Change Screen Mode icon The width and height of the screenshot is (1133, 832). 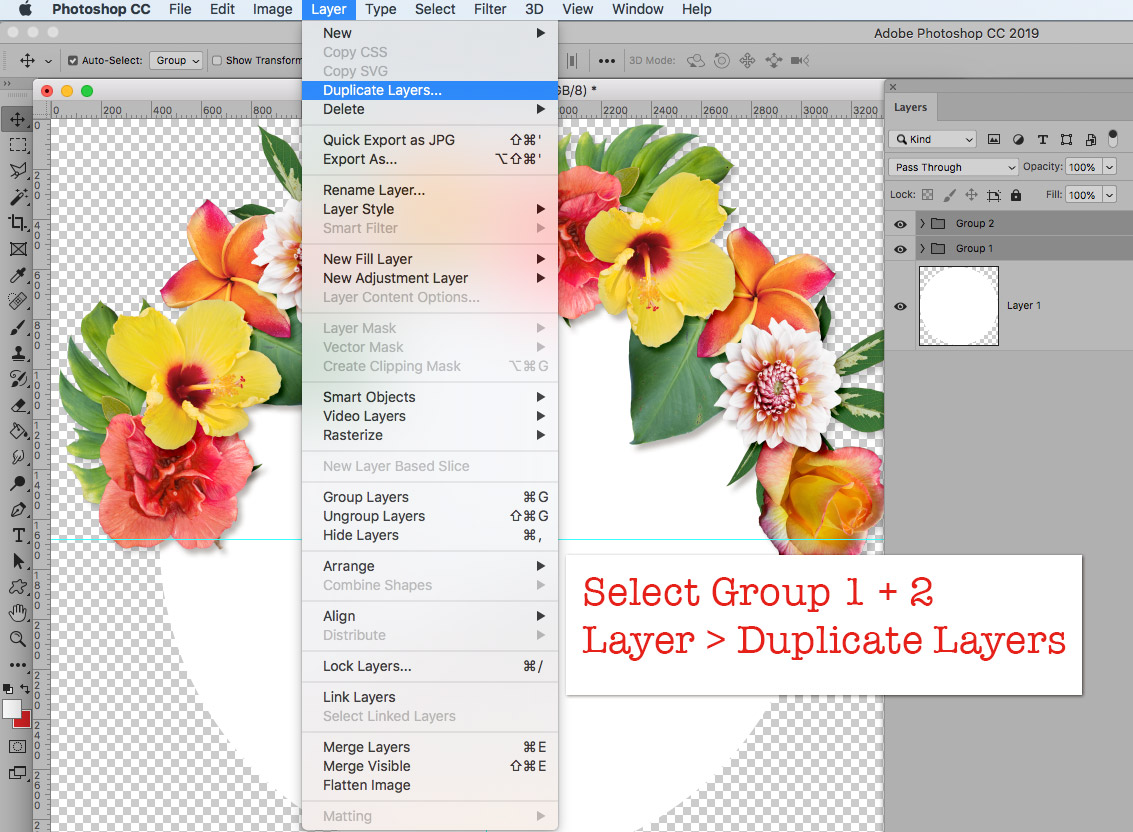coord(17,773)
